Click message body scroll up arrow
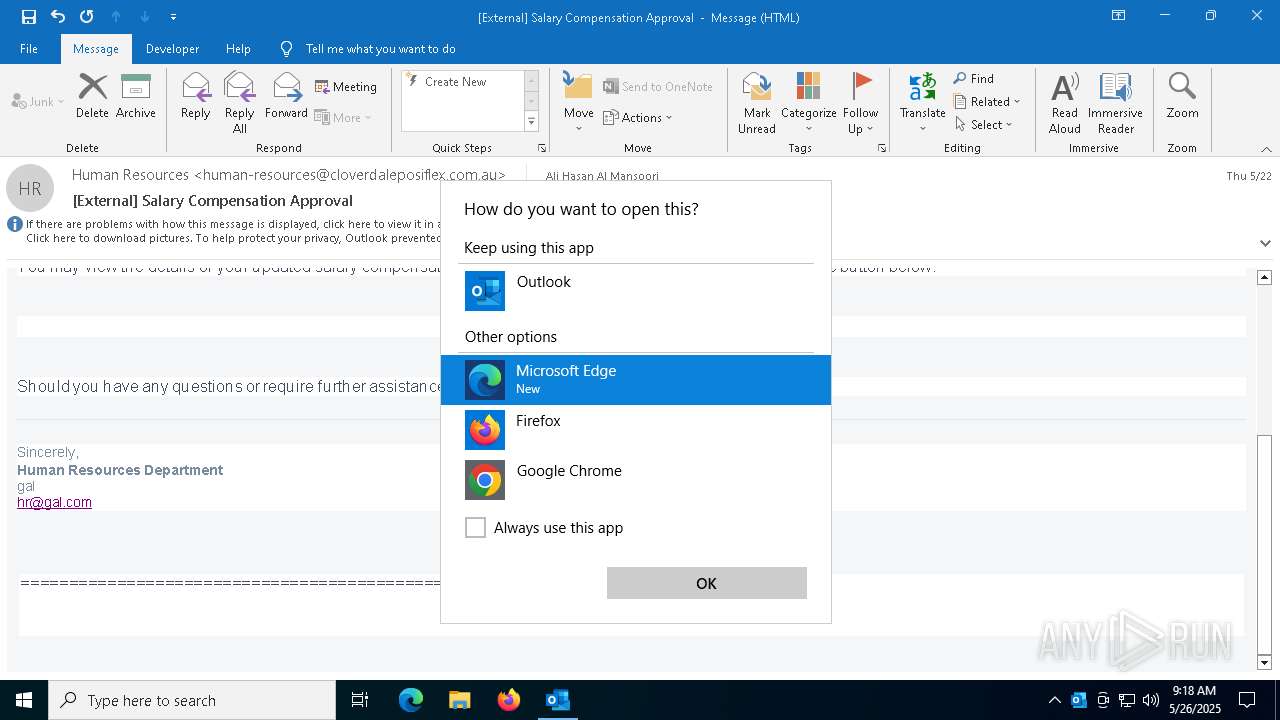The width and height of the screenshot is (1280, 720). tap(1264, 277)
